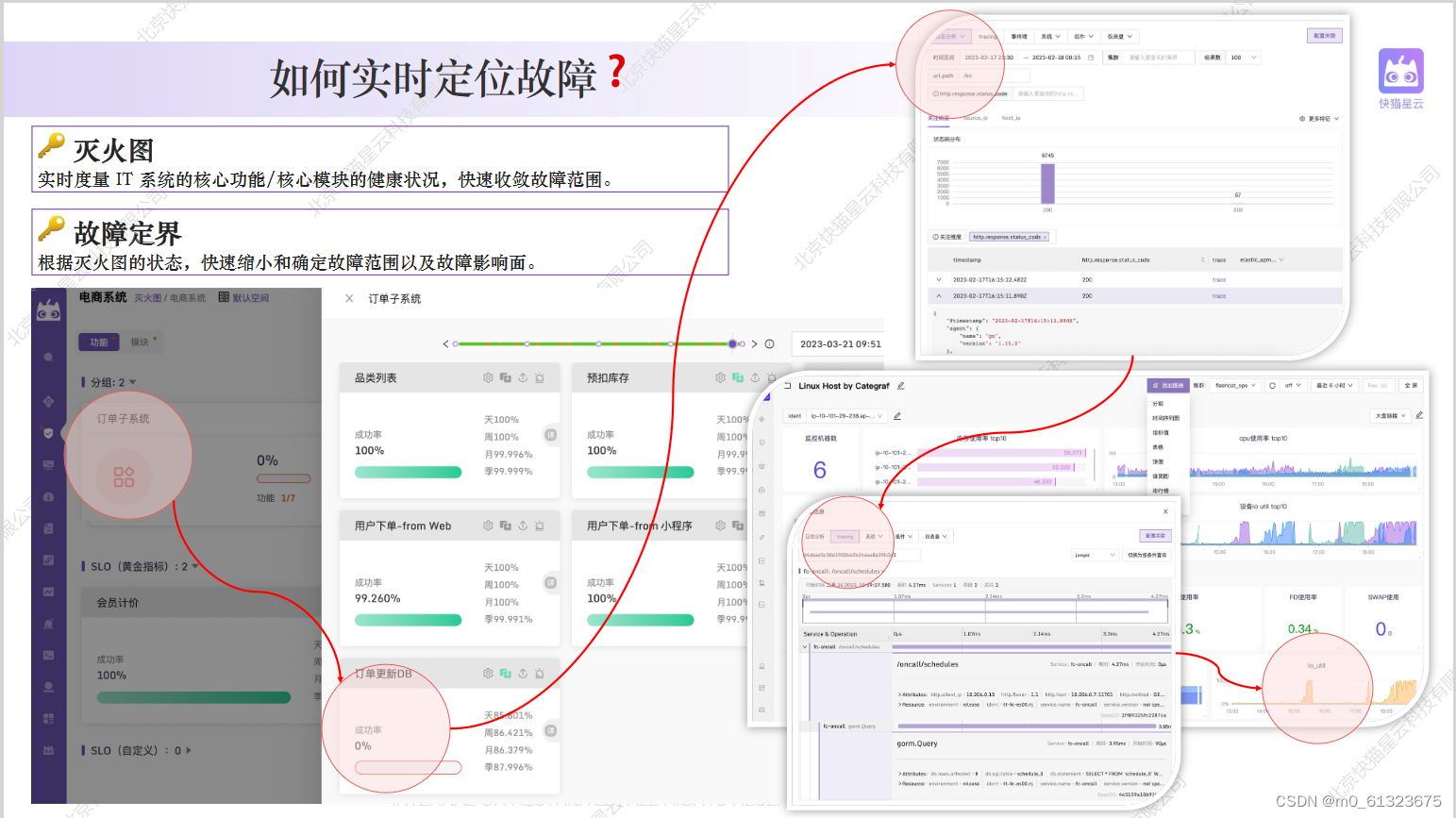The height and width of the screenshot is (818, 1456).
Task: Select tracing tab in trace popup
Action: pyautogui.click(x=845, y=536)
